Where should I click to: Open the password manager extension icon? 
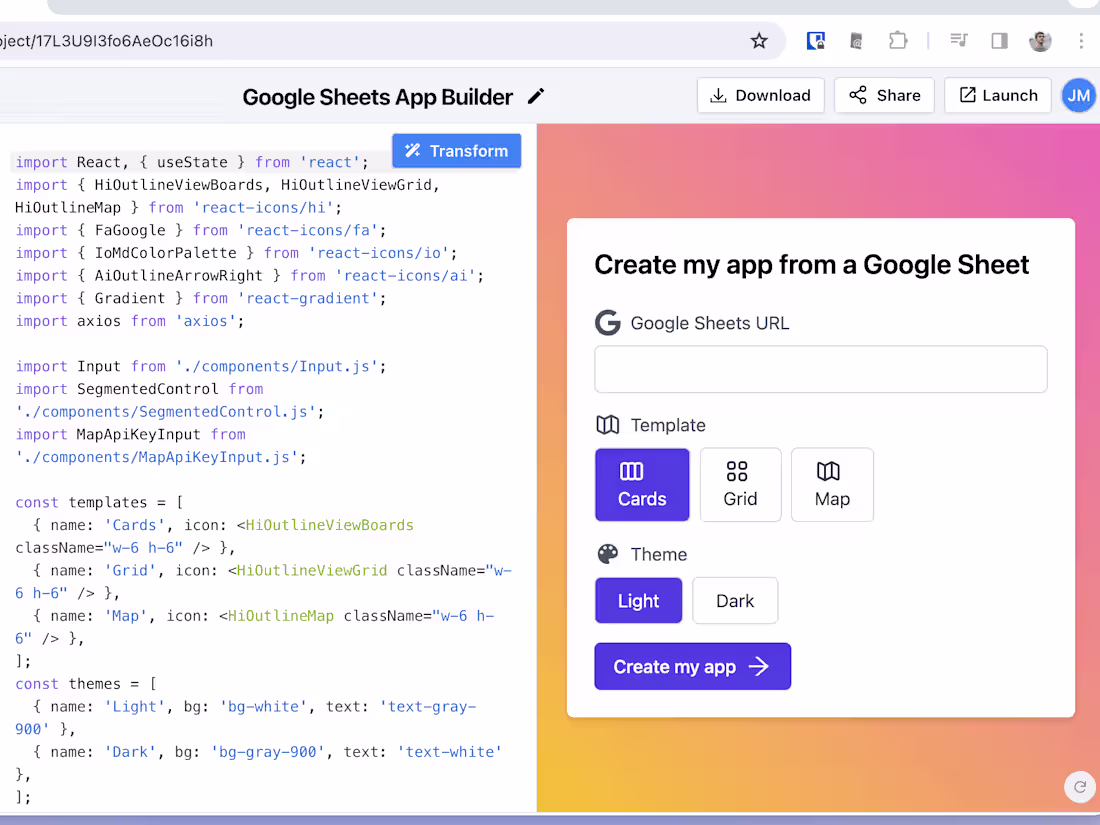pos(815,41)
